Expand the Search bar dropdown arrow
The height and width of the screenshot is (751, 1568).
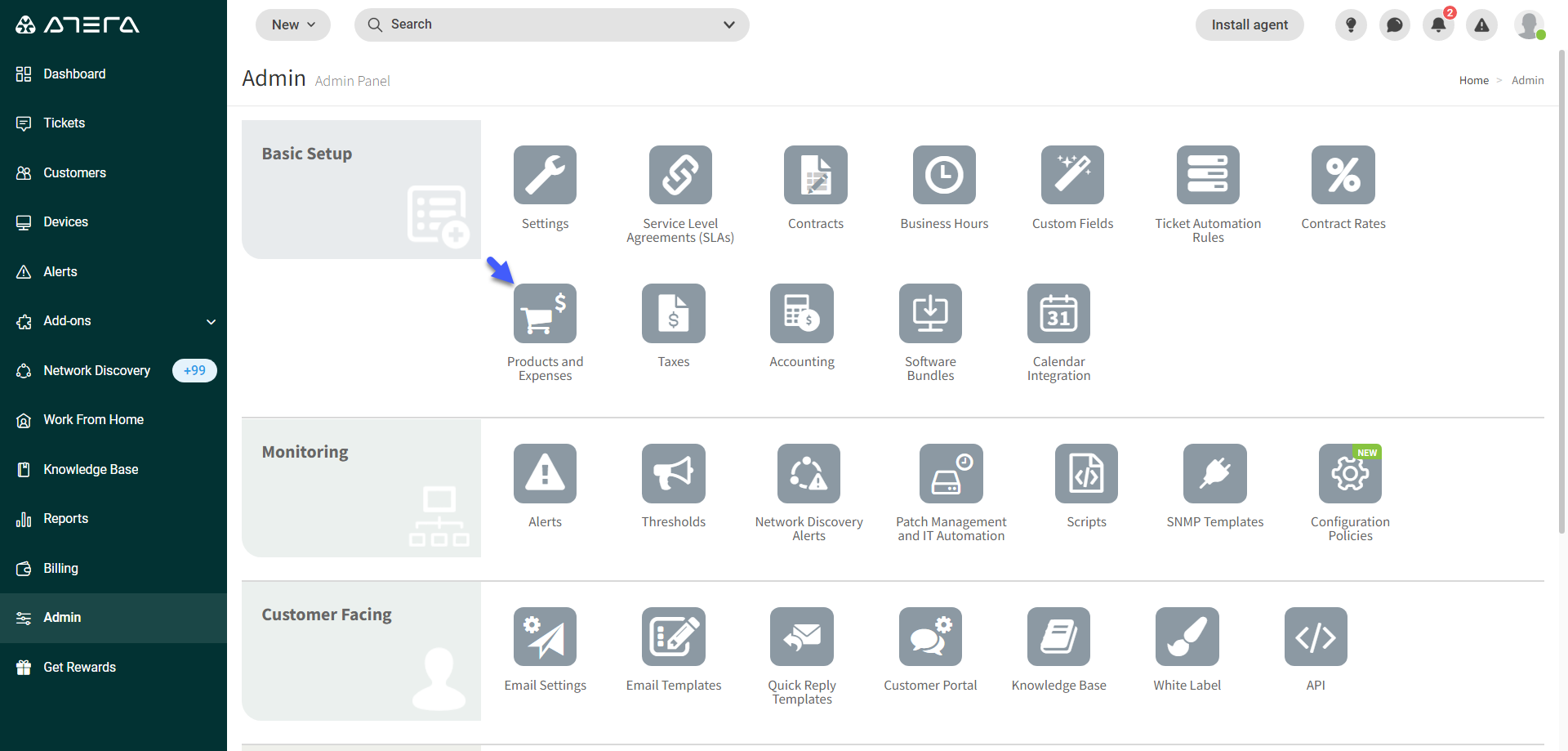pos(729,25)
